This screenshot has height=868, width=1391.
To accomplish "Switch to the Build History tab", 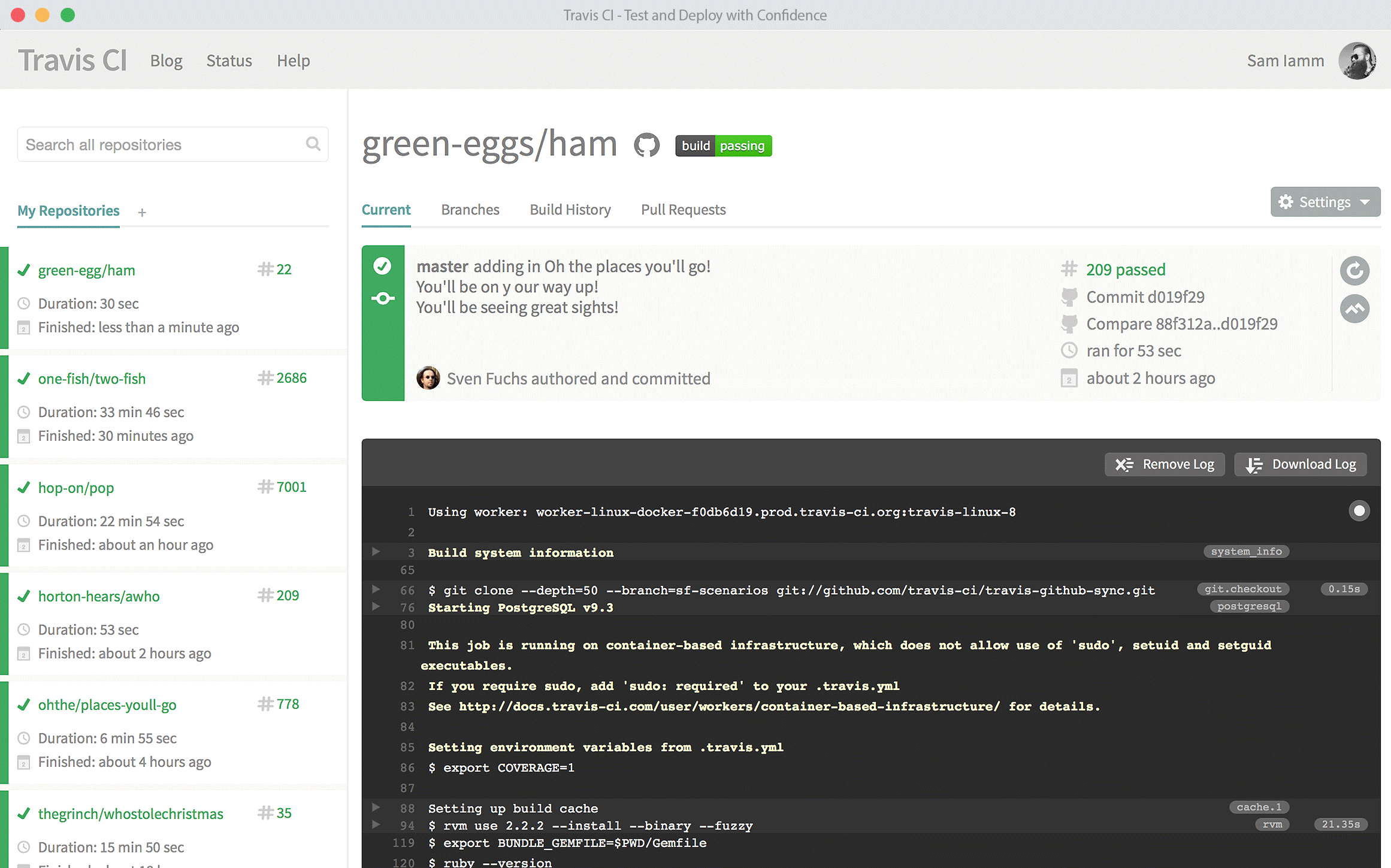I will pyautogui.click(x=570, y=210).
